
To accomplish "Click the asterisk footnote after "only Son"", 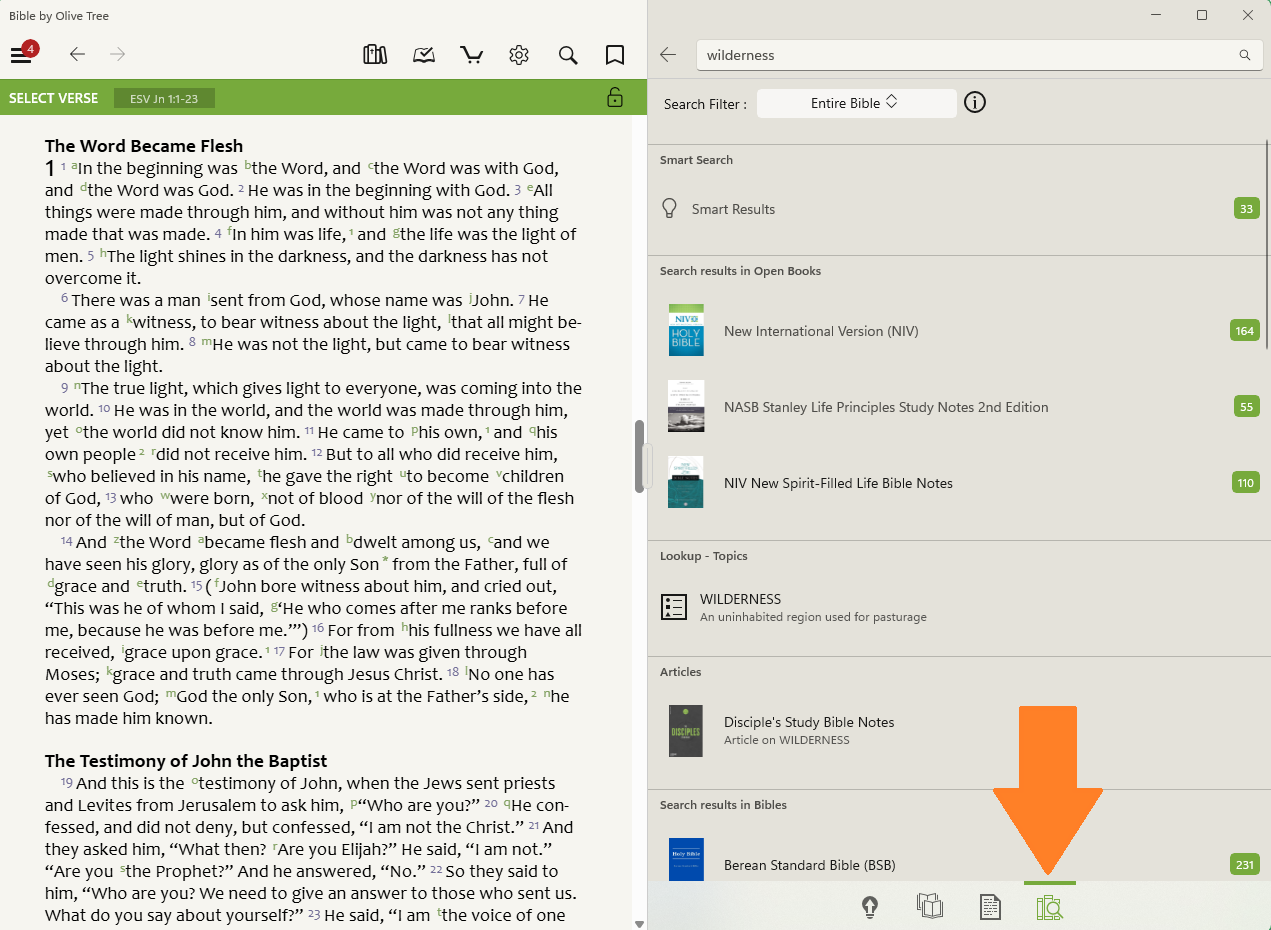I will pyautogui.click(x=385, y=561).
